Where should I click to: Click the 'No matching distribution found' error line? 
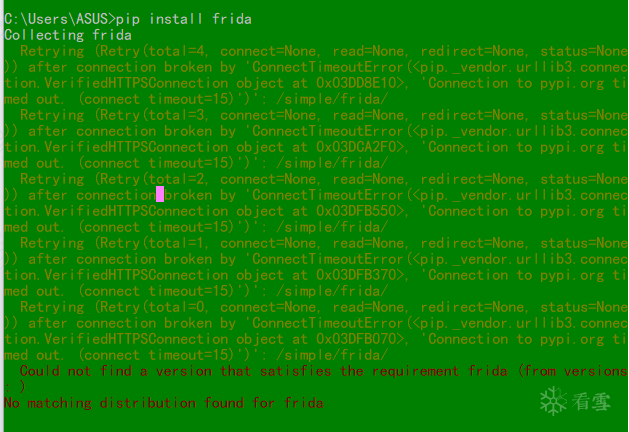pos(164,403)
